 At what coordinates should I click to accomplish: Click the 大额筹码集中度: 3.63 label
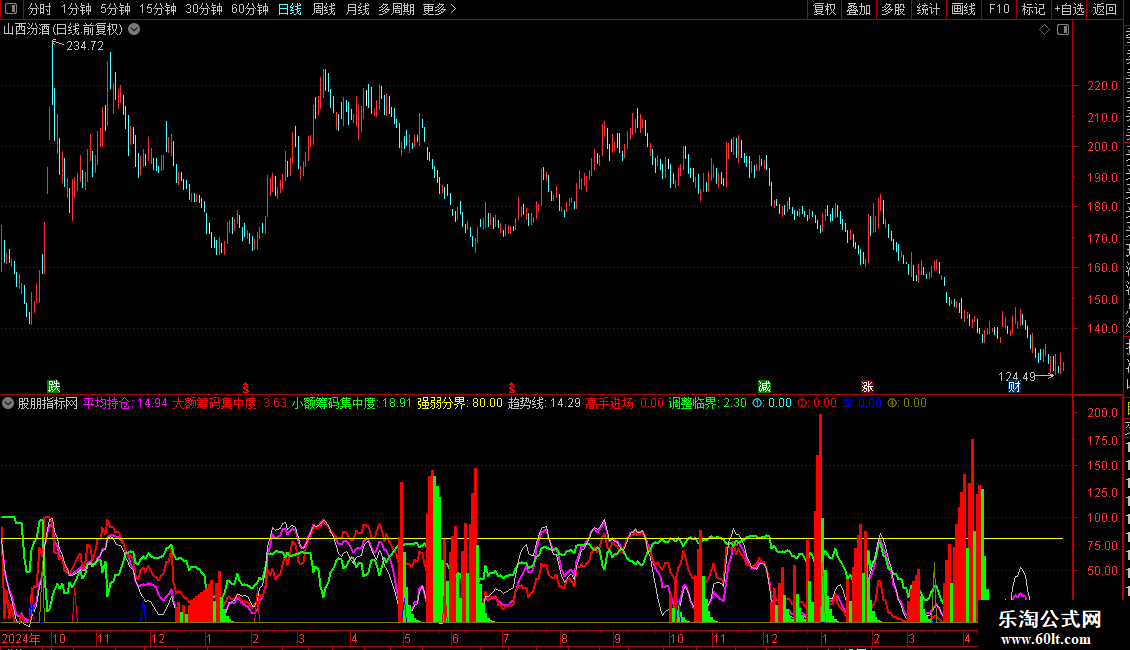coord(230,404)
